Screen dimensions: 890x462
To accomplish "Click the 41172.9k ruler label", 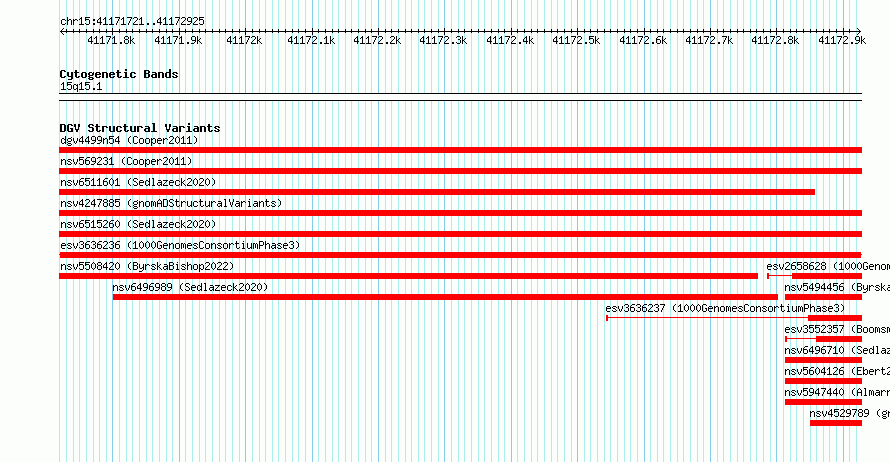I will (x=842, y=41).
